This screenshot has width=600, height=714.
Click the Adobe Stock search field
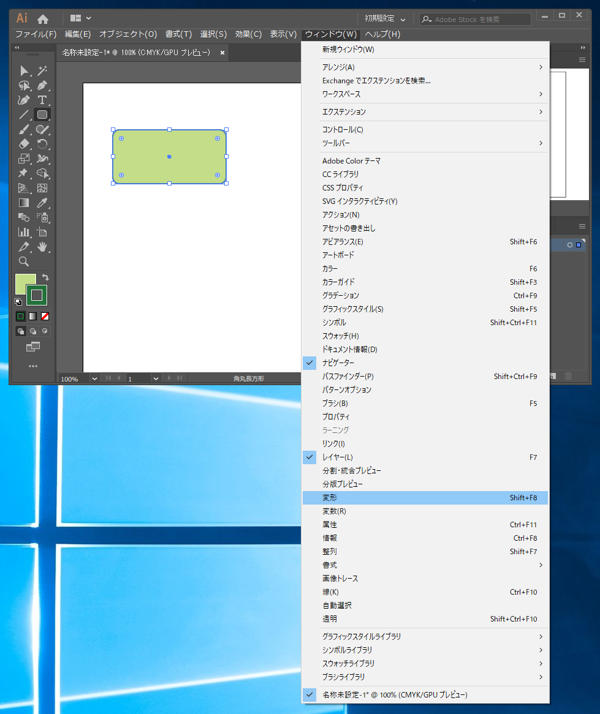tap(475, 19)
